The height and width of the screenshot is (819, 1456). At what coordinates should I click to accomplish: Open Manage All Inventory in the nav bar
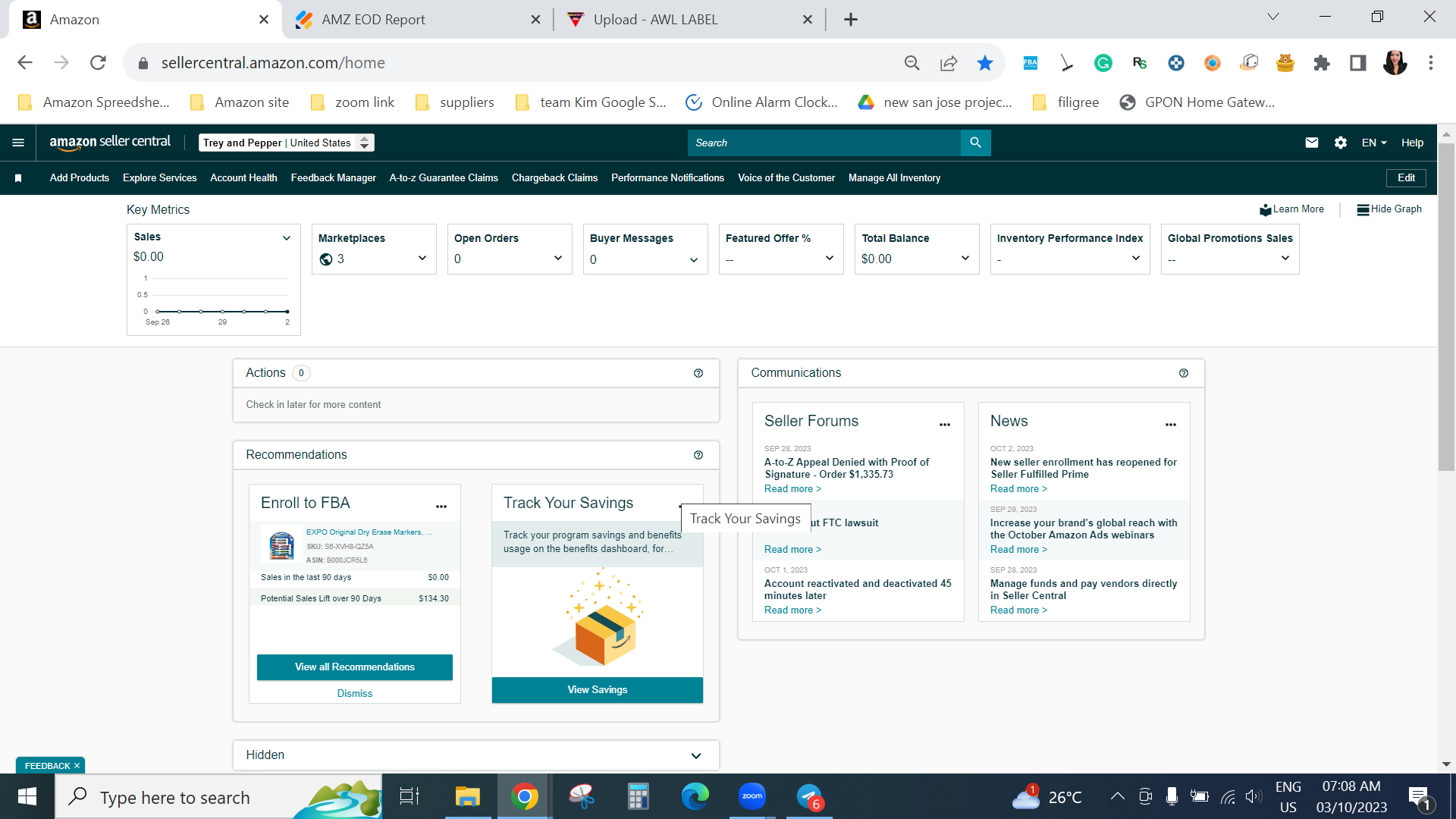[x=895, y=178]
